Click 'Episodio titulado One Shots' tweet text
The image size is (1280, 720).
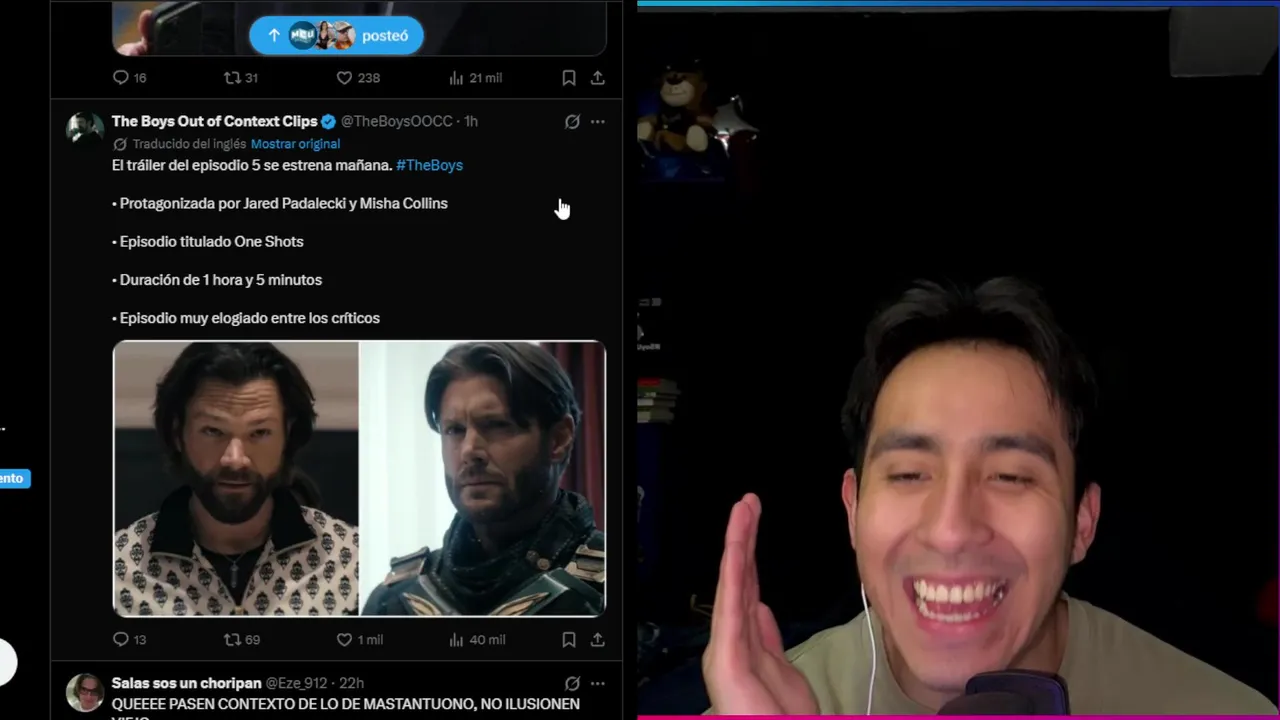click(x=208, y=242)
